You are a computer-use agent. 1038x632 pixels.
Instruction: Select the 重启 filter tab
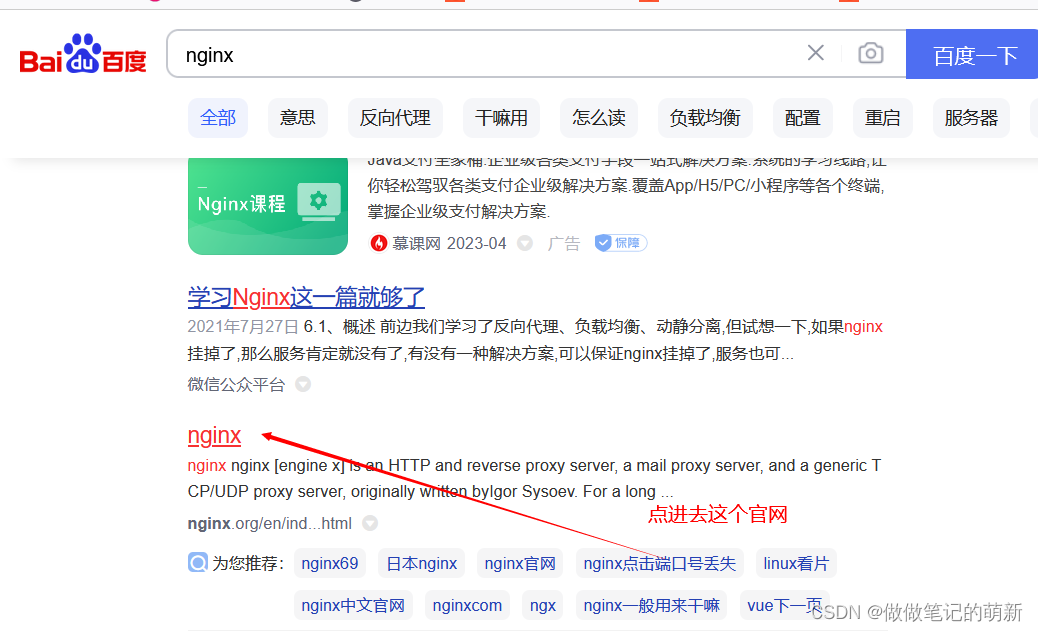click(x=882, y=118)
